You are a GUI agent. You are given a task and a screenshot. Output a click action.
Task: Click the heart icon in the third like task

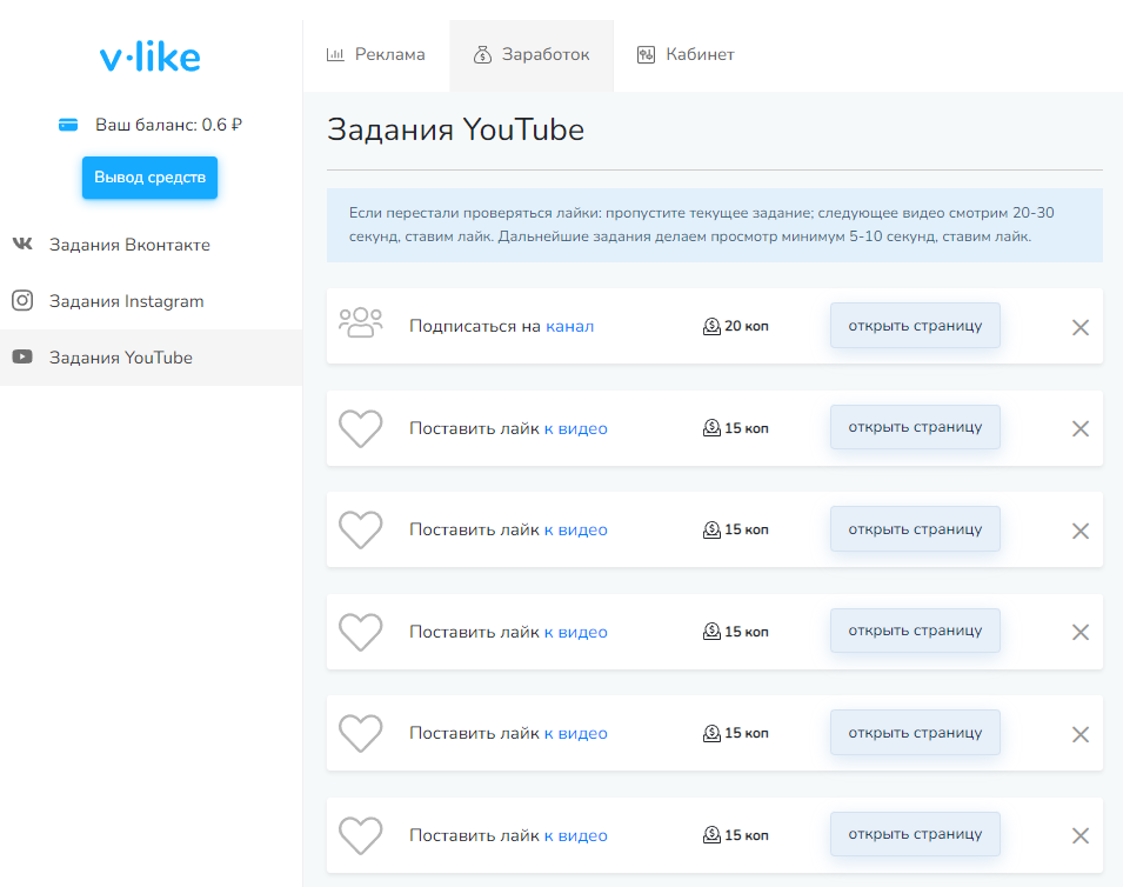coord(361,632)
